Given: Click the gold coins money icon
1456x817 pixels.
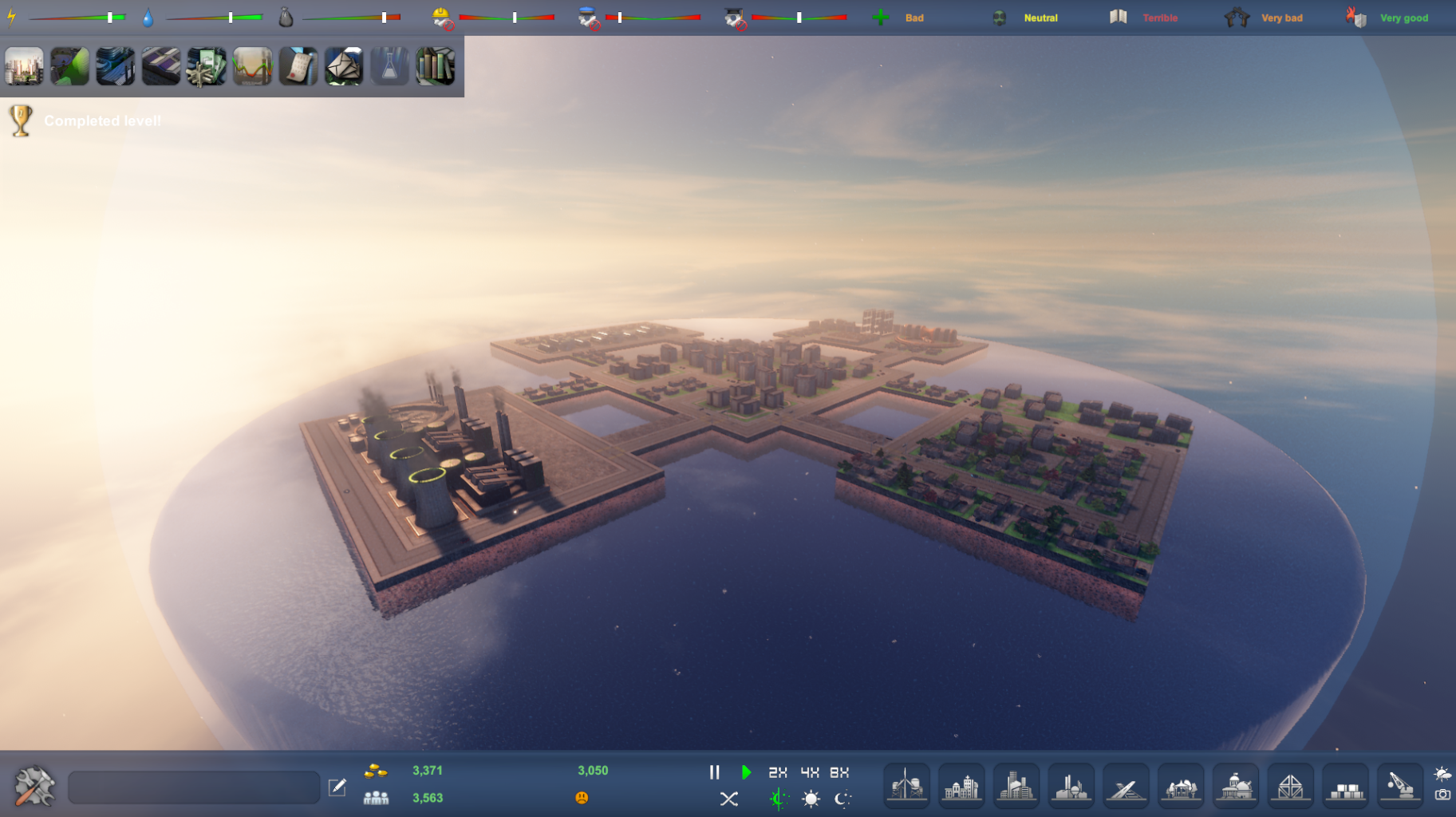Looking at the screenshot, I should (375, 771).
